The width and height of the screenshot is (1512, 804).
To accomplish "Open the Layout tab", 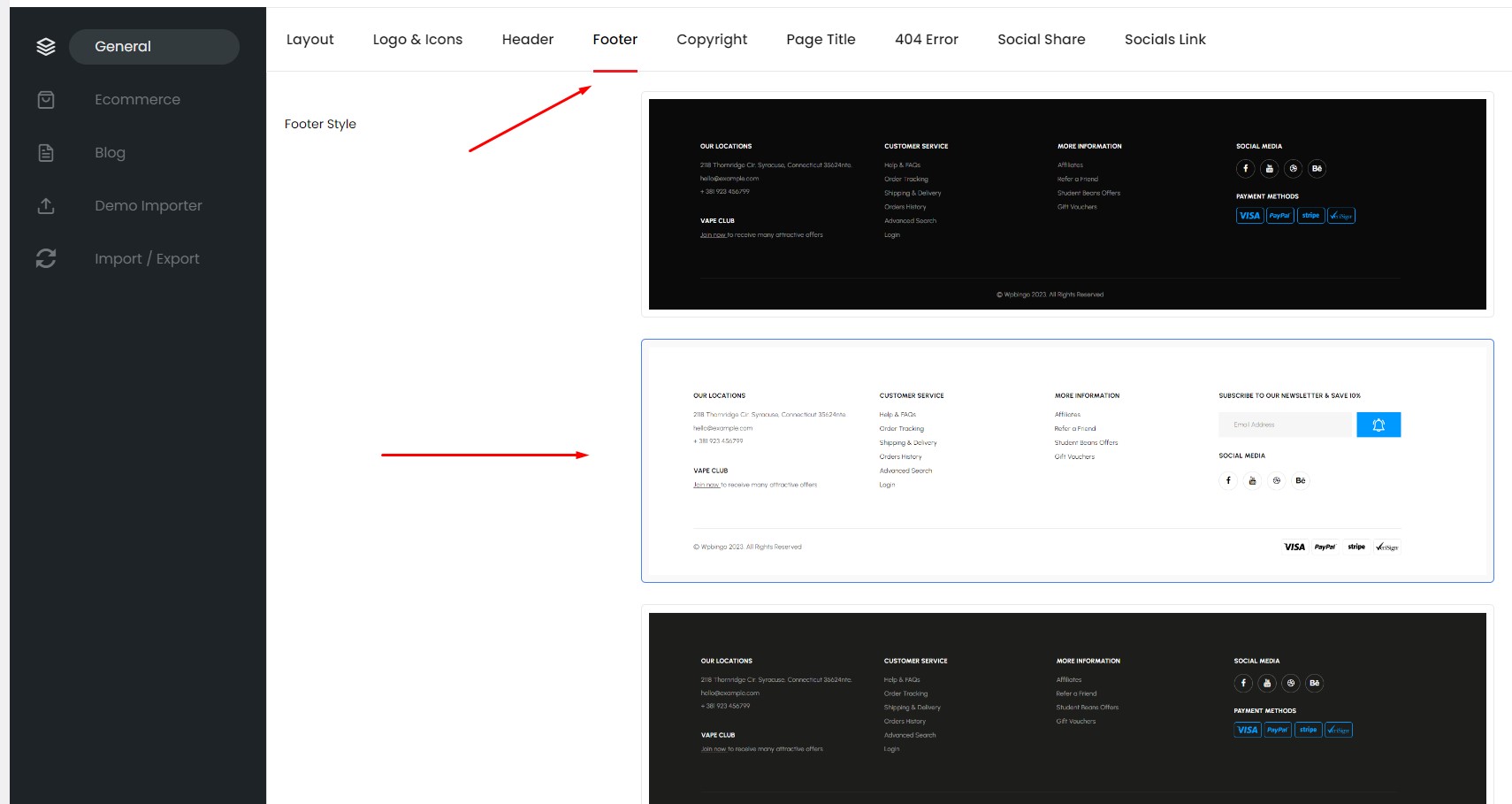I will (309, 40).
